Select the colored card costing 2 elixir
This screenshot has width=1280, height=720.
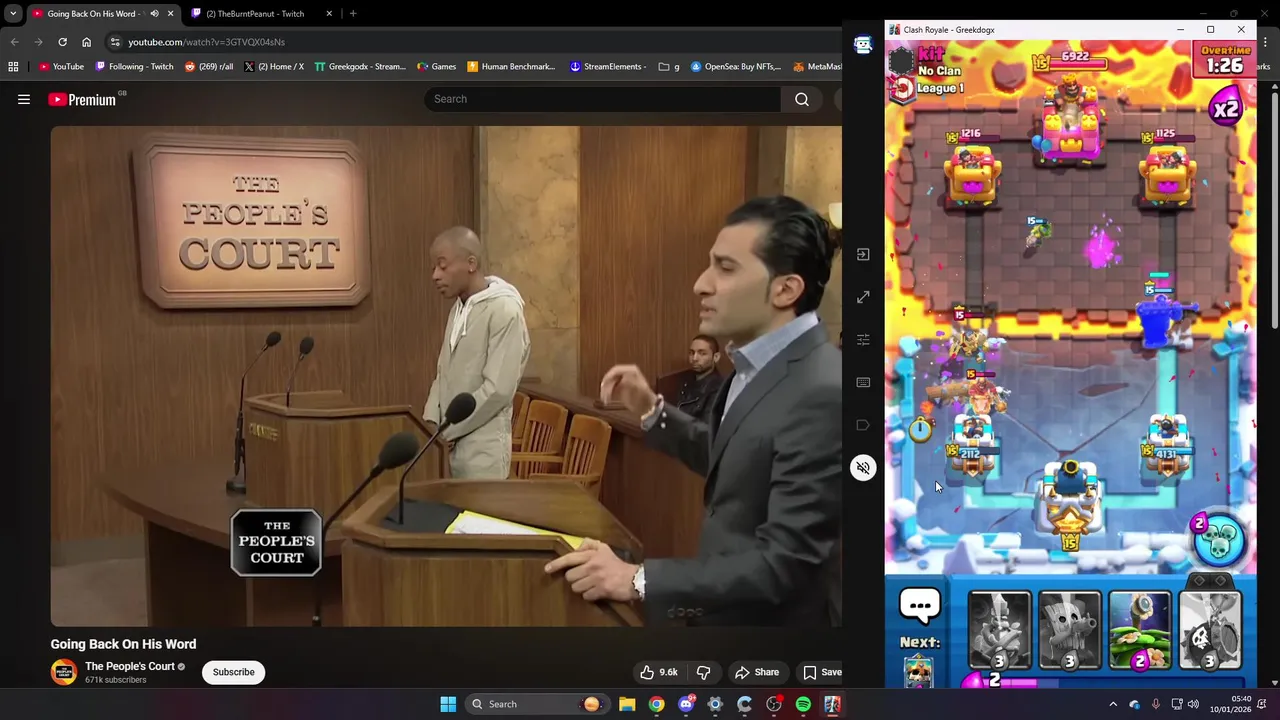tap(1140, 630)
